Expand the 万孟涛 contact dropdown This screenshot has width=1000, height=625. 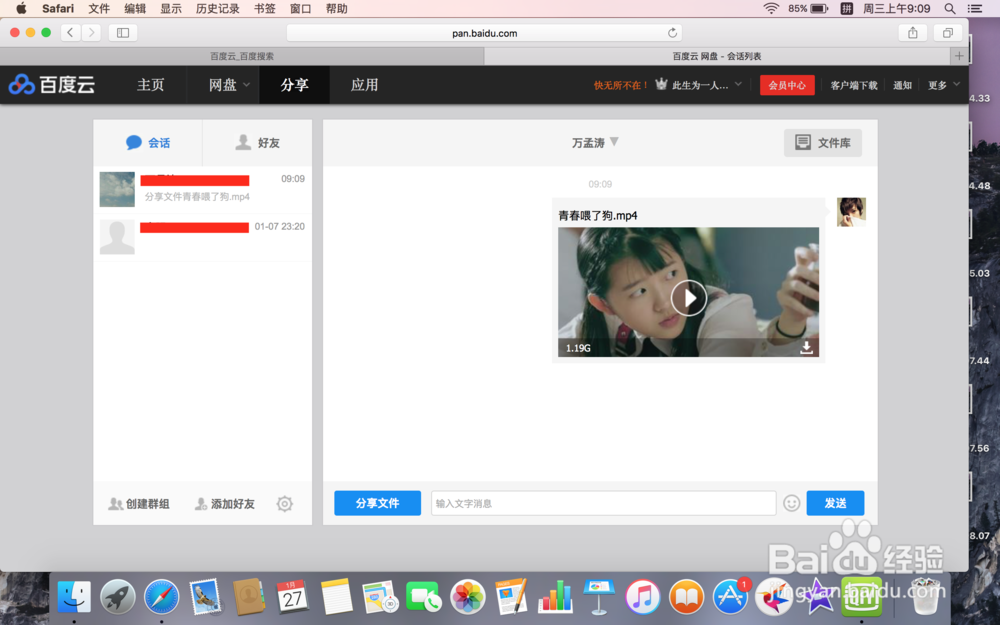pyautogui.click(x=595, y=142)
